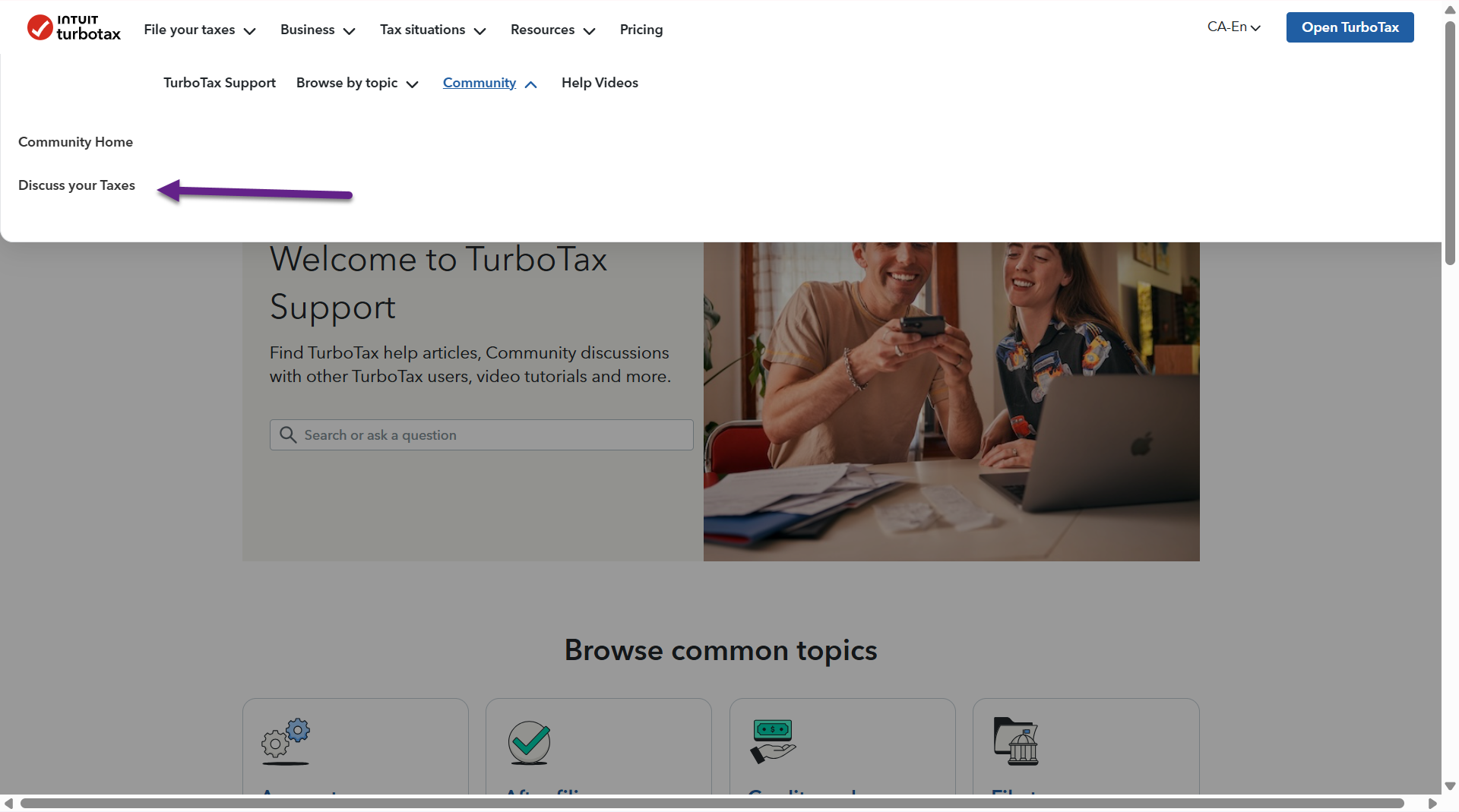Open the Tax situations dropdown
This screenshot has width=1459, height=812.
(433, 30)
